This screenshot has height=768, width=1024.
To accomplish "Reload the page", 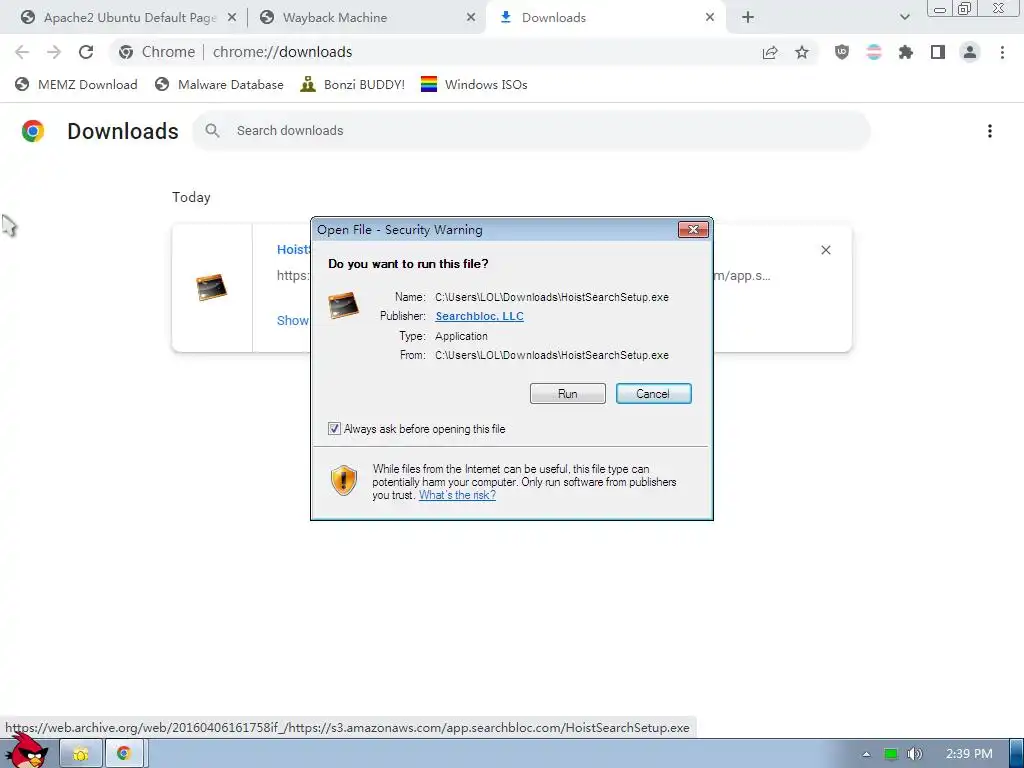I will (86, 52).
